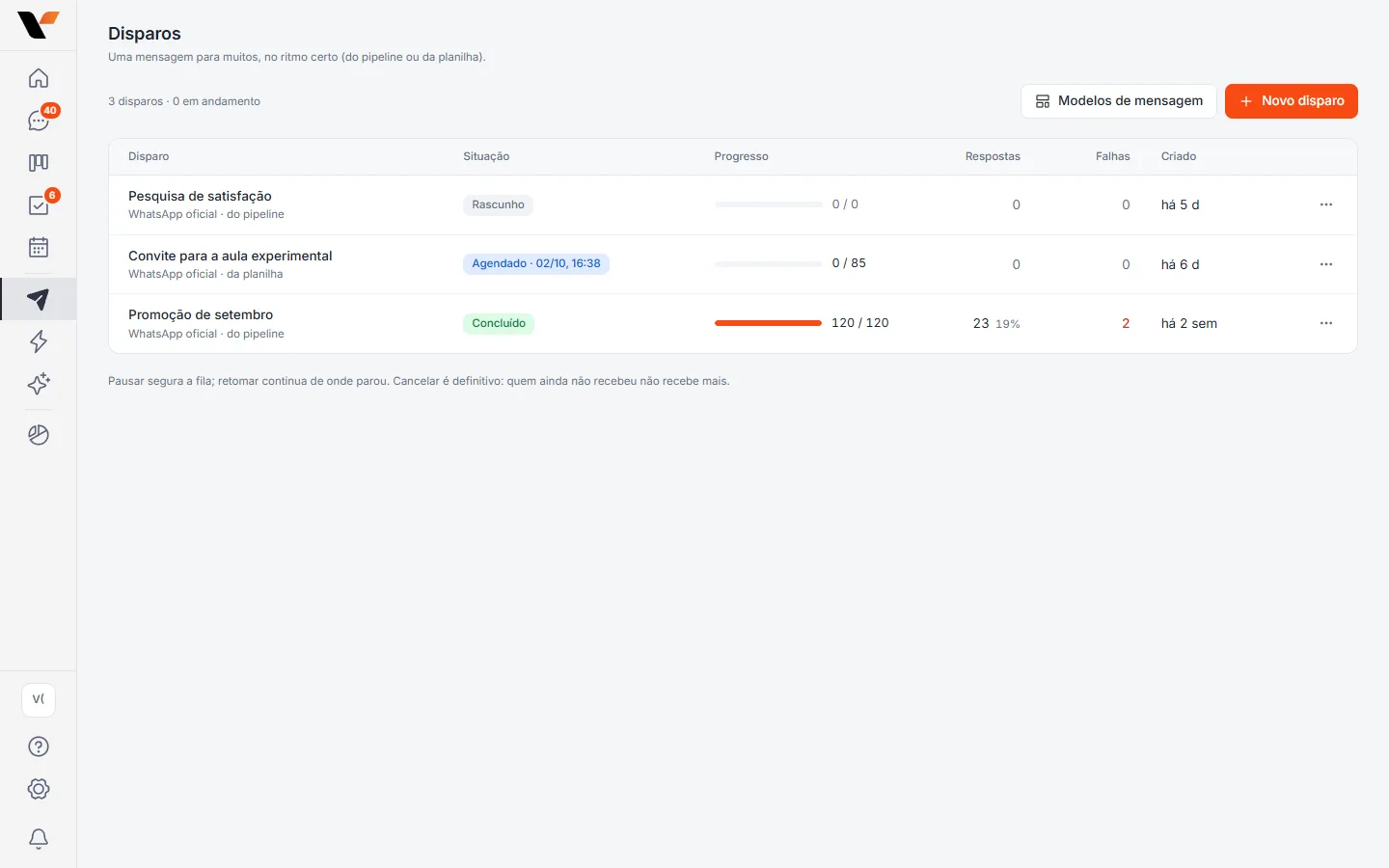
Task: Click the Modelos de mensagem button
Action: 1119,101
